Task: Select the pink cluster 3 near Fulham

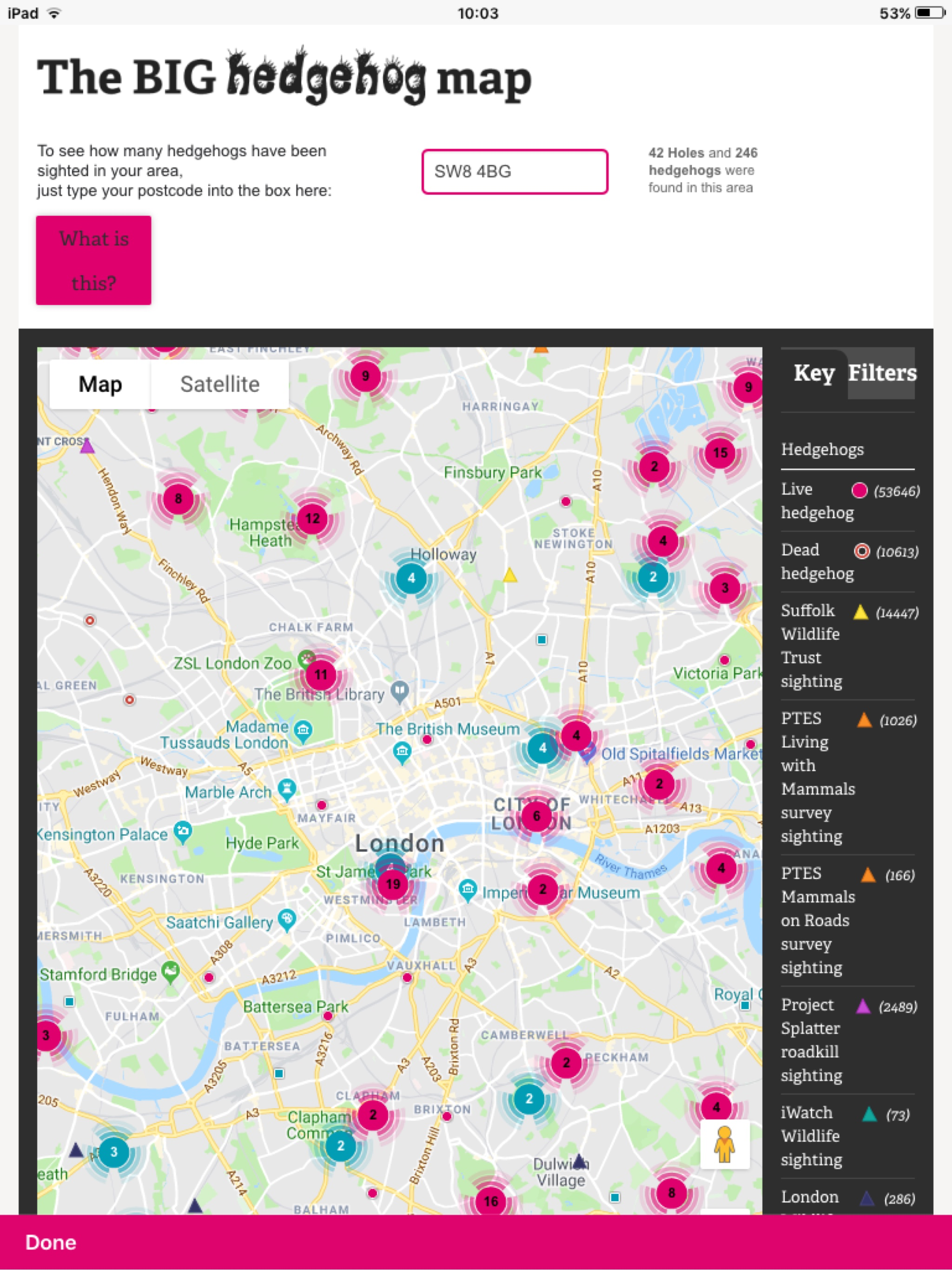Action: [47, 1036]
